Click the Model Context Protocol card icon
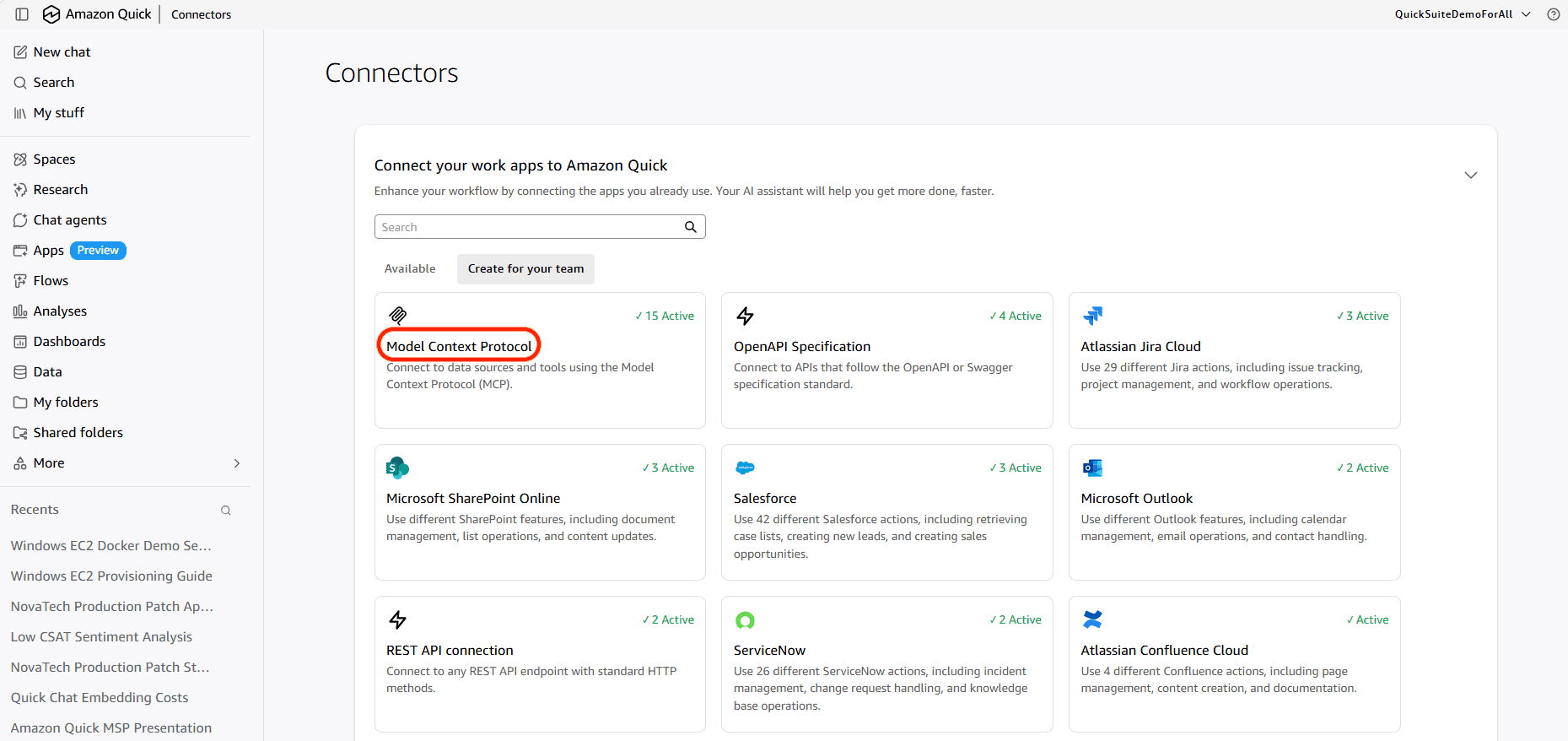The width and height of the screenshot is (1568, 741). (x=397, y=316)
